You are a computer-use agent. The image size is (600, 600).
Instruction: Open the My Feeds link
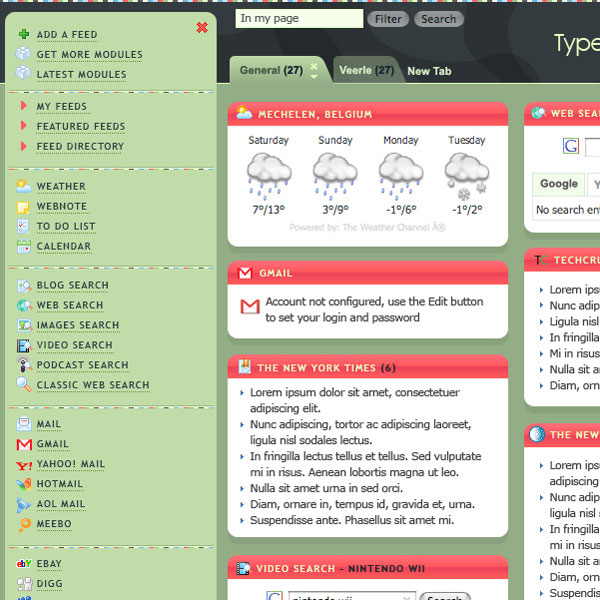[62, 106]
